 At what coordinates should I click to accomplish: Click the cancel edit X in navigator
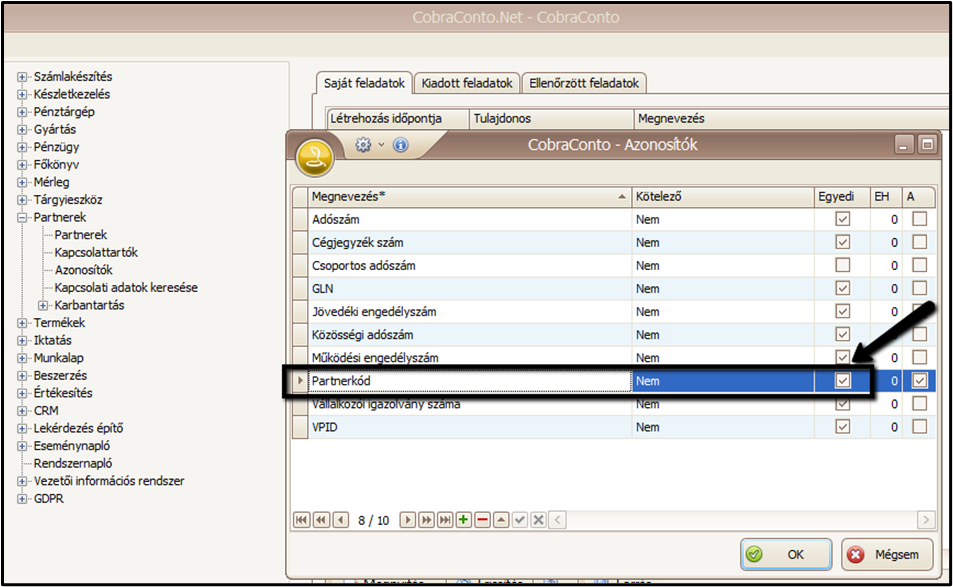coord(538,520)
